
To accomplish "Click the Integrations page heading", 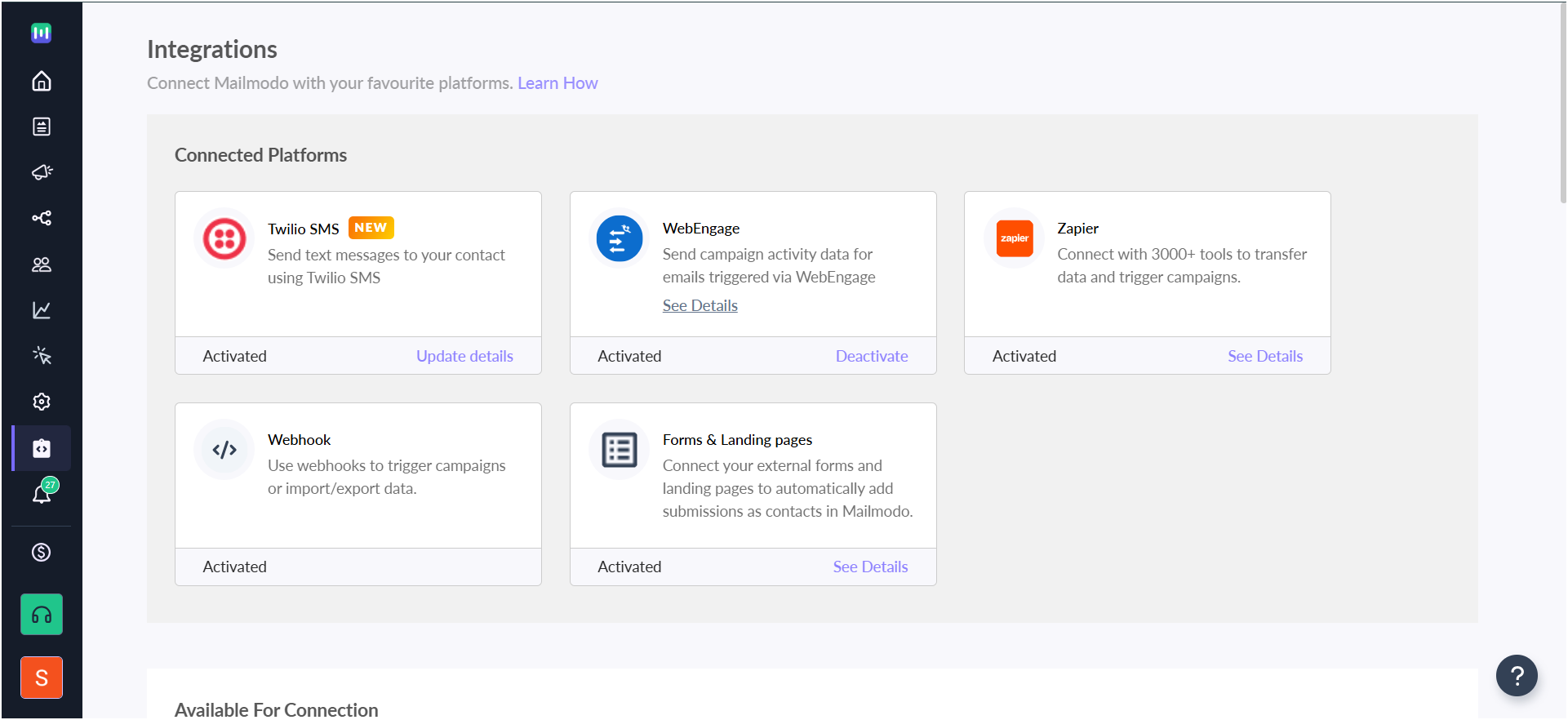I will (x=212, y=50).
